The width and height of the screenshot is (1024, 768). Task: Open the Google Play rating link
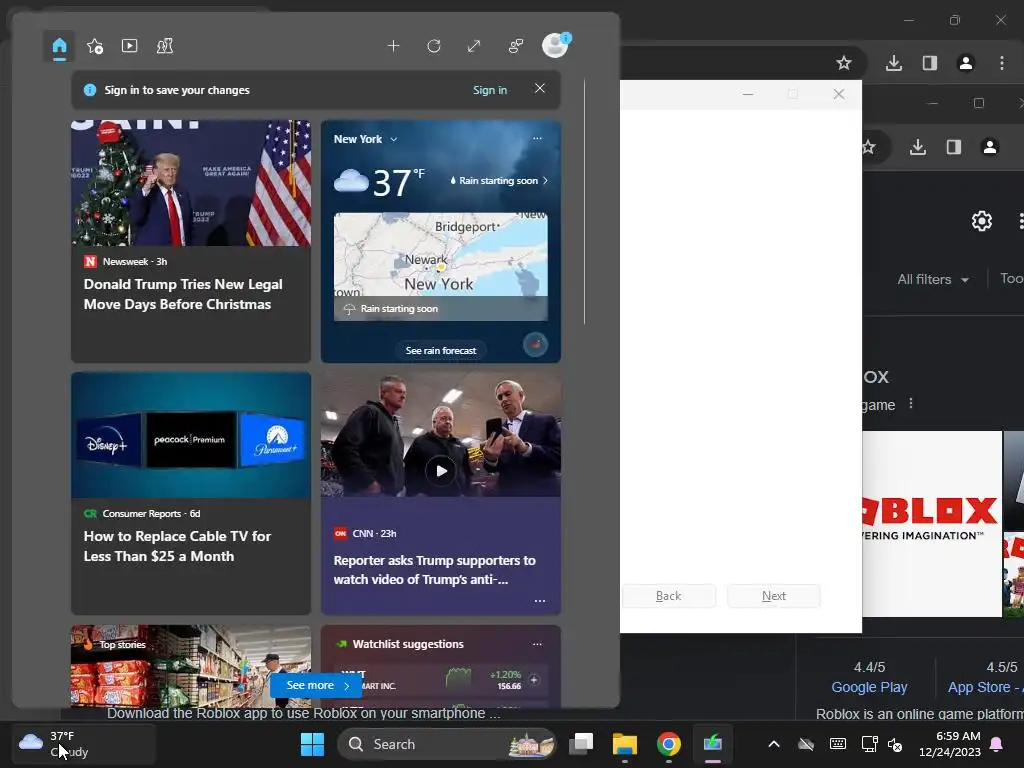click(869, 687)
